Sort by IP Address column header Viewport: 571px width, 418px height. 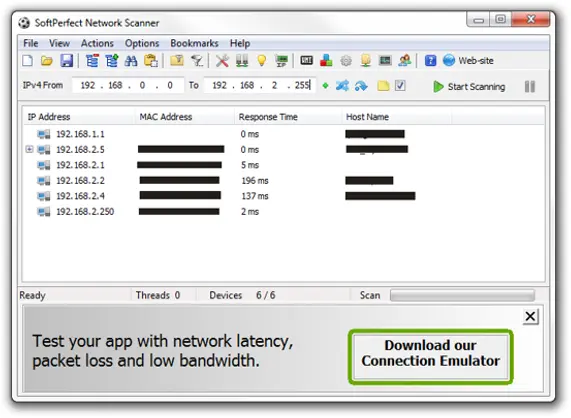tap(78, 117)
